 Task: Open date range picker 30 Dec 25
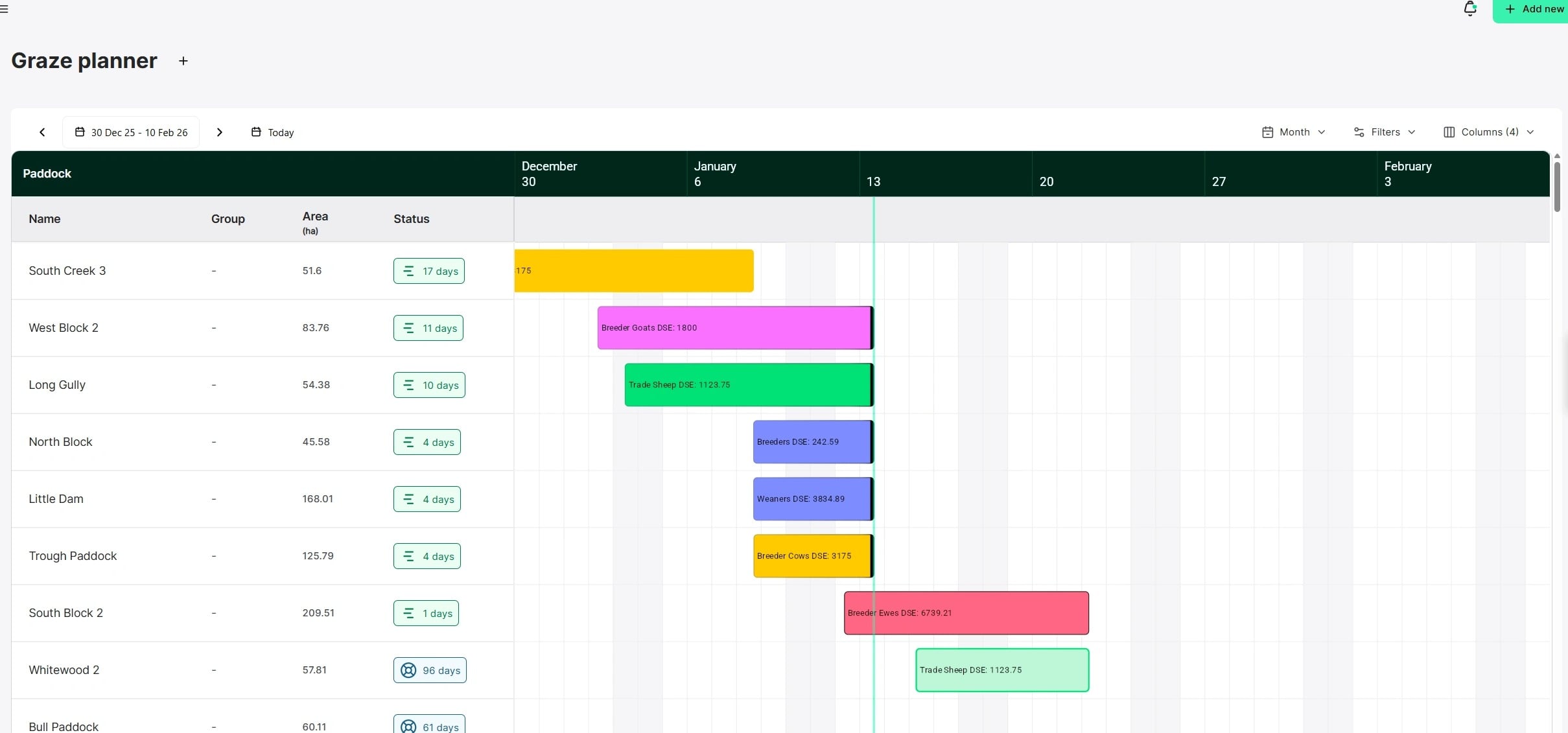131,132
